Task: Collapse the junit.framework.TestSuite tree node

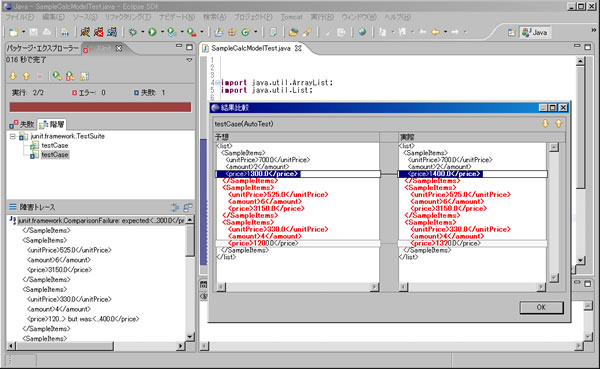Action: (13, 136)
